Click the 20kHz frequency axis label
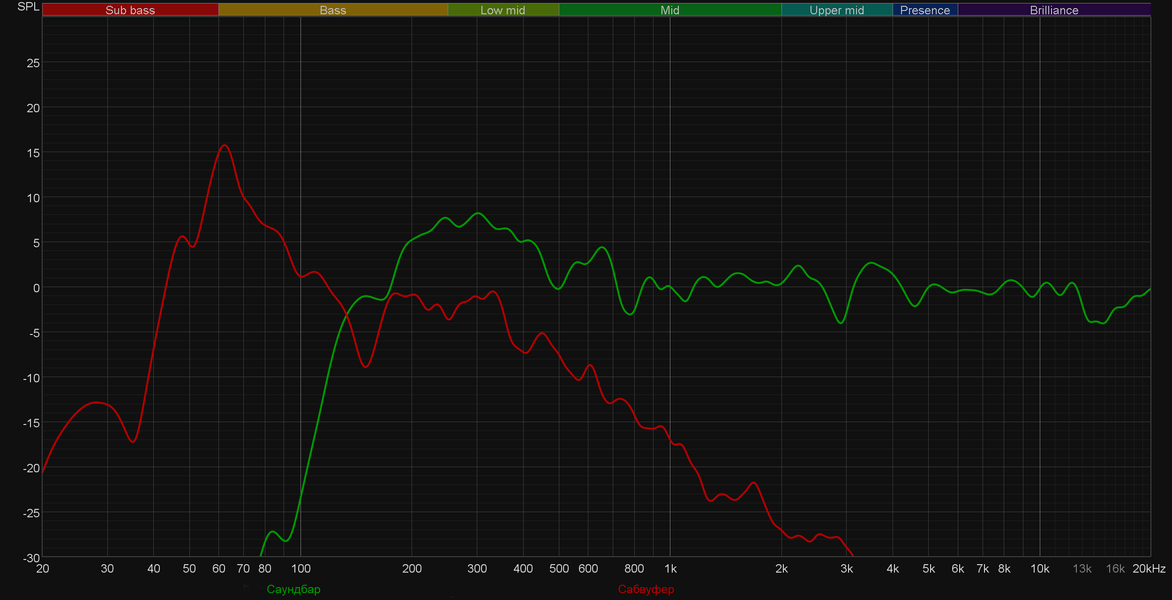The width and height of the screenshot is (1172, 600). [x=1149, y=569]
